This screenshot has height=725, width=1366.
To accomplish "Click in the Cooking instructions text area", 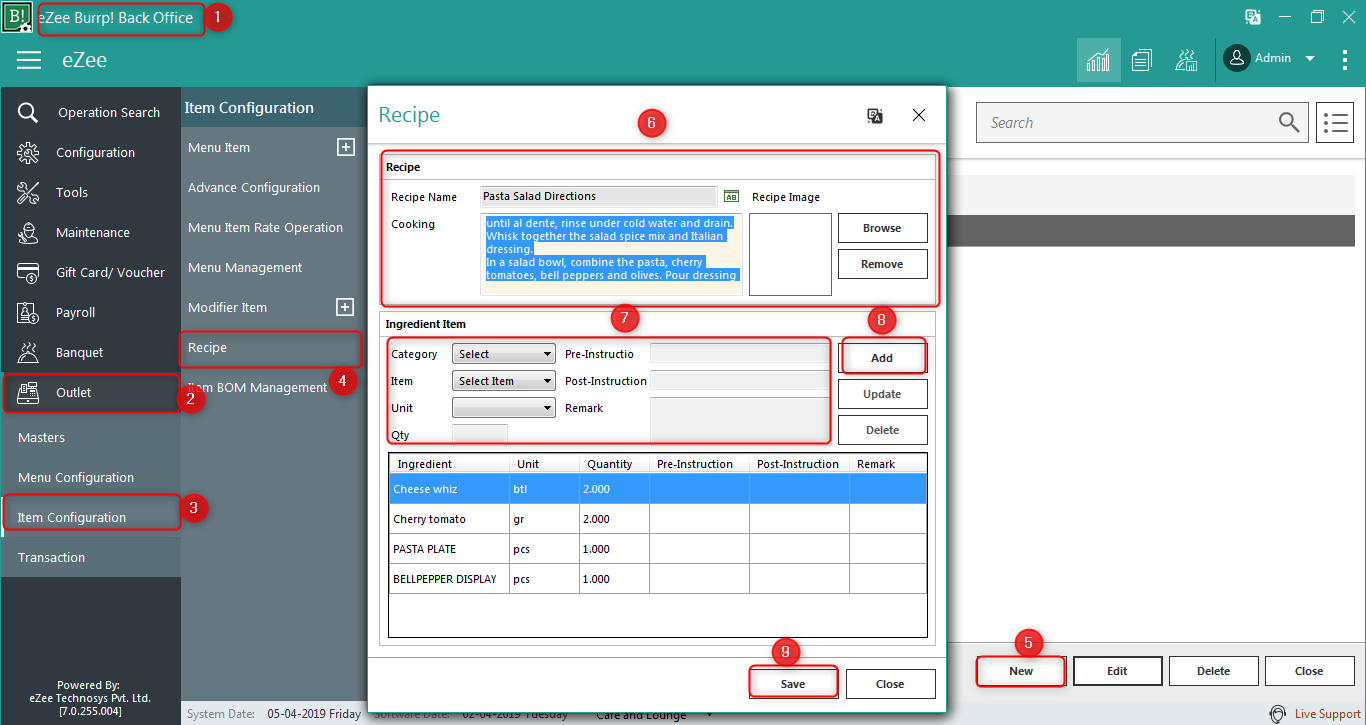I will pyautogui.click(x=611, y=254).
